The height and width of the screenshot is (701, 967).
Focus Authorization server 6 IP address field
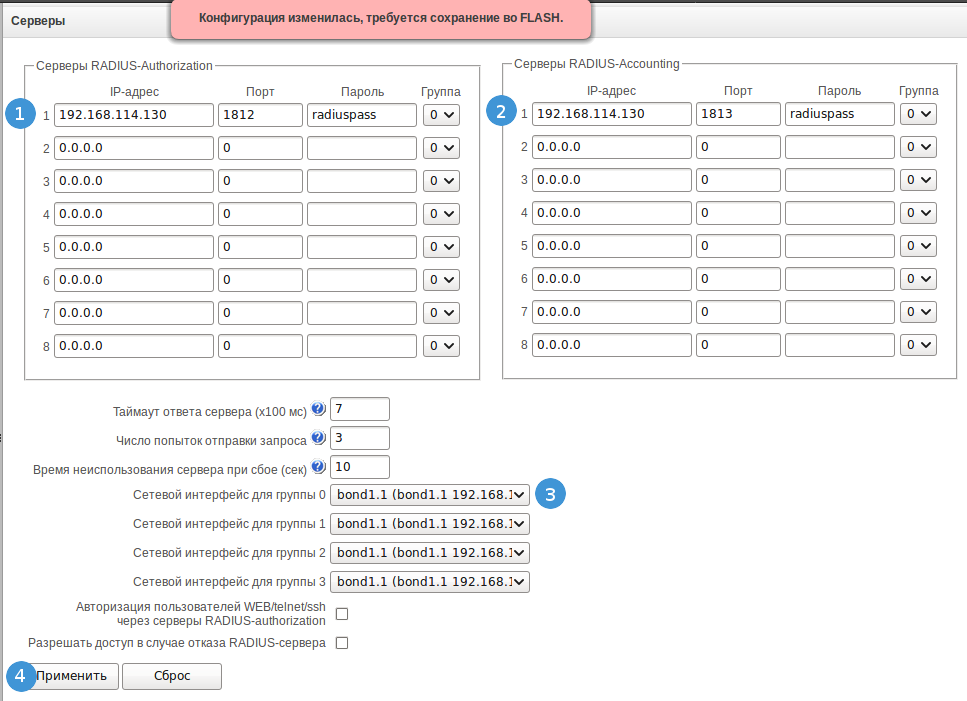click(x=134, y=280)
